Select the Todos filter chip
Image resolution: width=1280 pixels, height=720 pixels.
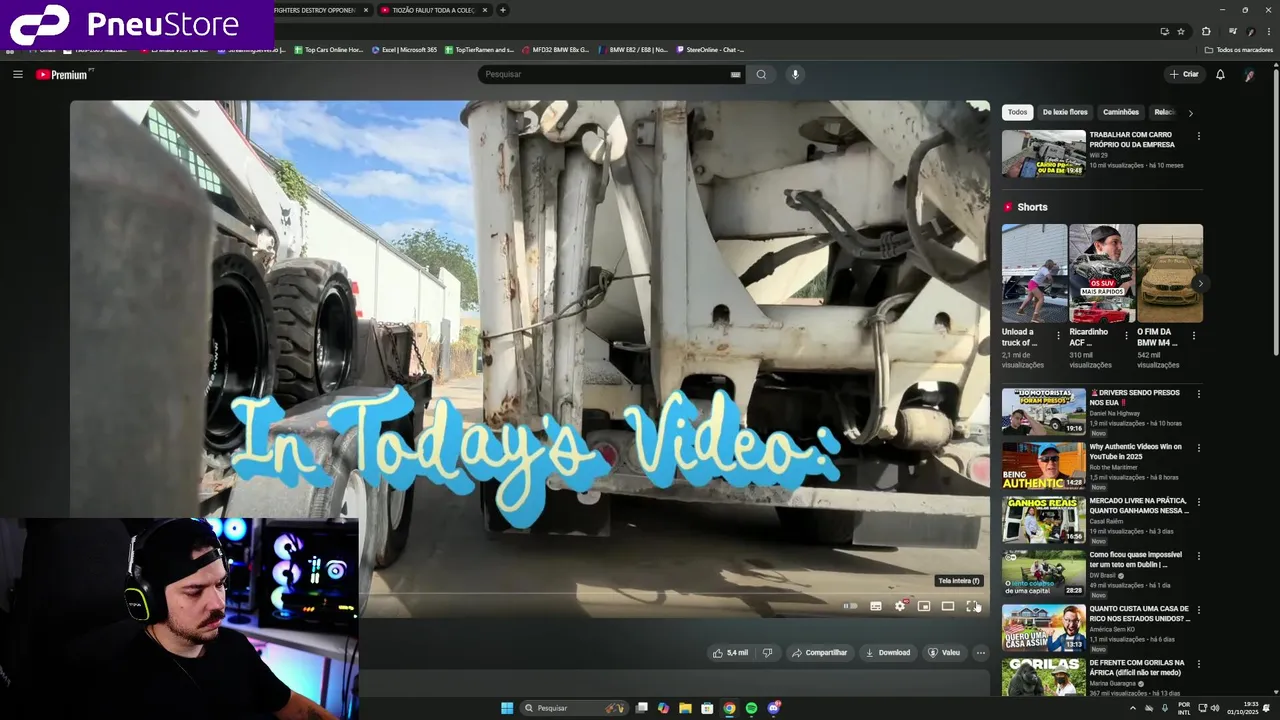(1017, 112)
